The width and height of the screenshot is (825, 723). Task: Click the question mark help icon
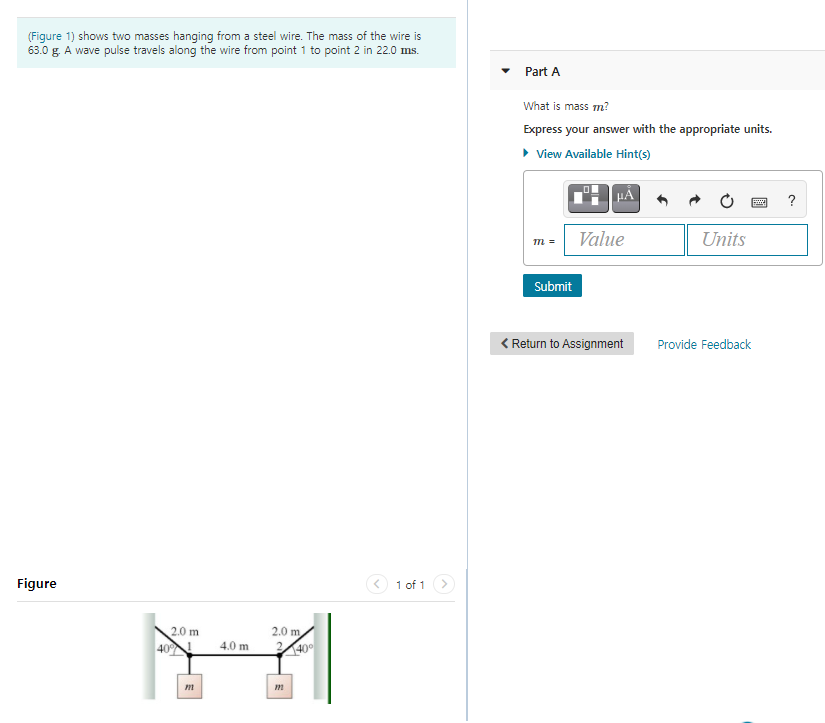pyautogui.click(x=791, y=200)
